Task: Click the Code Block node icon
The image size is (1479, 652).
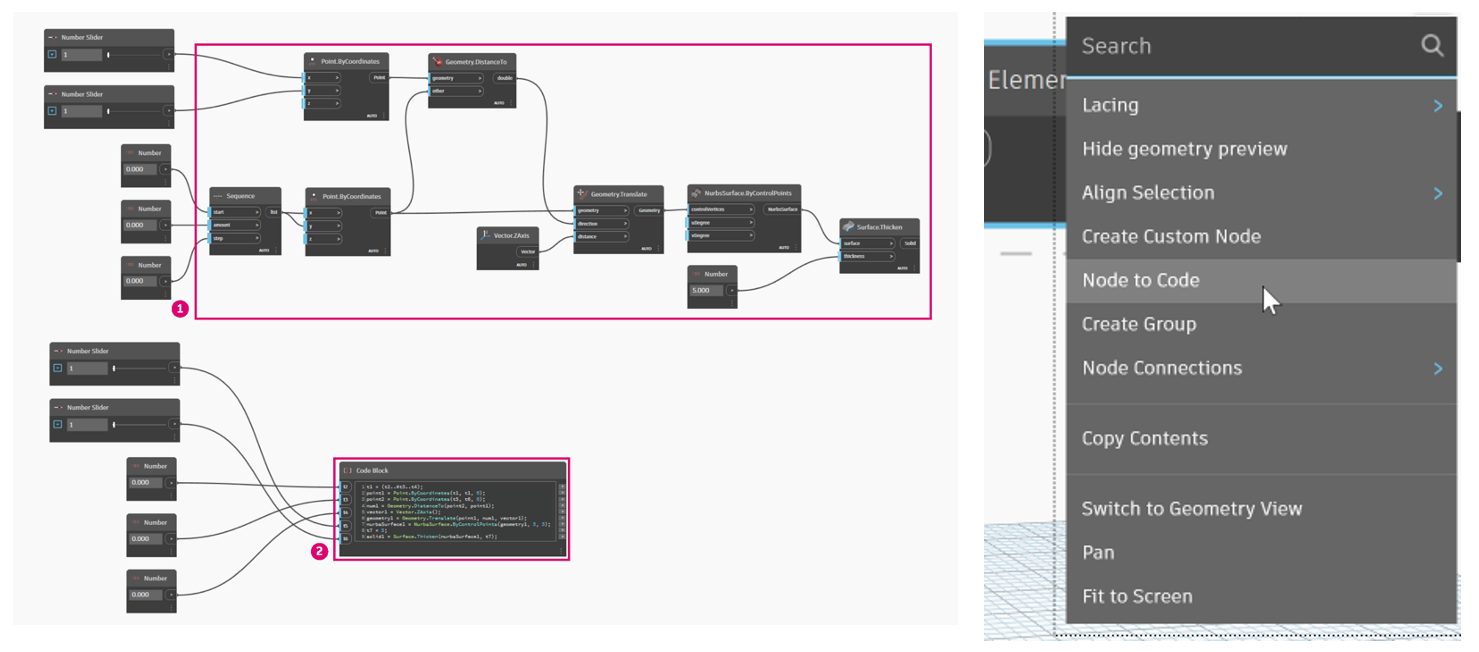Action: [x=347, y=470]
